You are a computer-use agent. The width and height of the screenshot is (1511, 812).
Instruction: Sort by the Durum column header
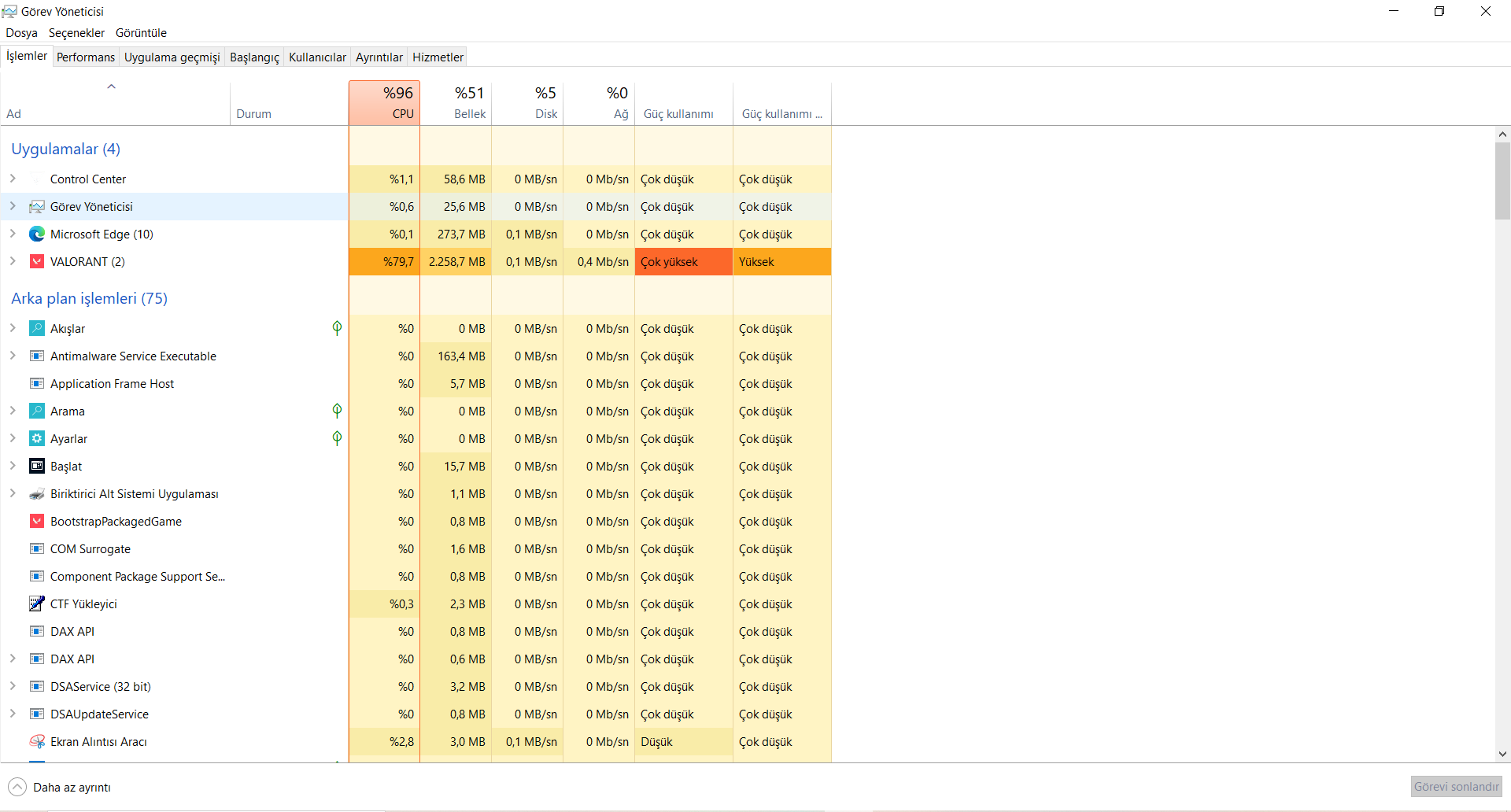[x=290, y=103]
